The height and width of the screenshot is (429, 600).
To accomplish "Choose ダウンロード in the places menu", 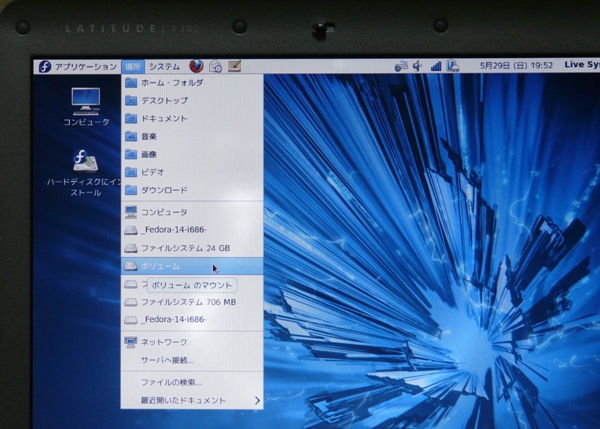I will click(163, 189).
